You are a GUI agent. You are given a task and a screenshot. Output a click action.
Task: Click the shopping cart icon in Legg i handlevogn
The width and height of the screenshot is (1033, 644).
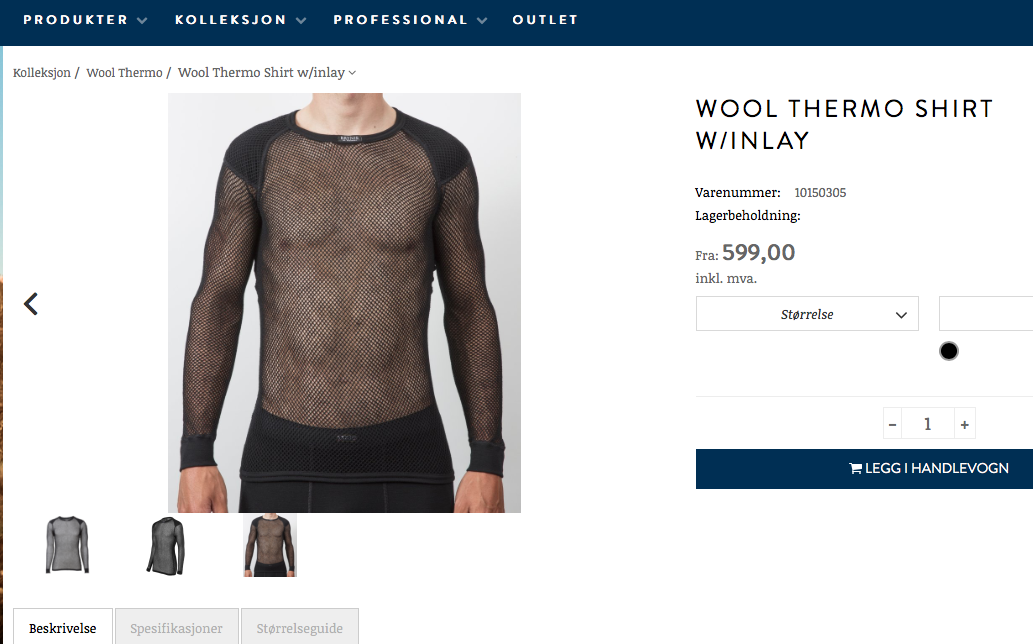[855, 468]
